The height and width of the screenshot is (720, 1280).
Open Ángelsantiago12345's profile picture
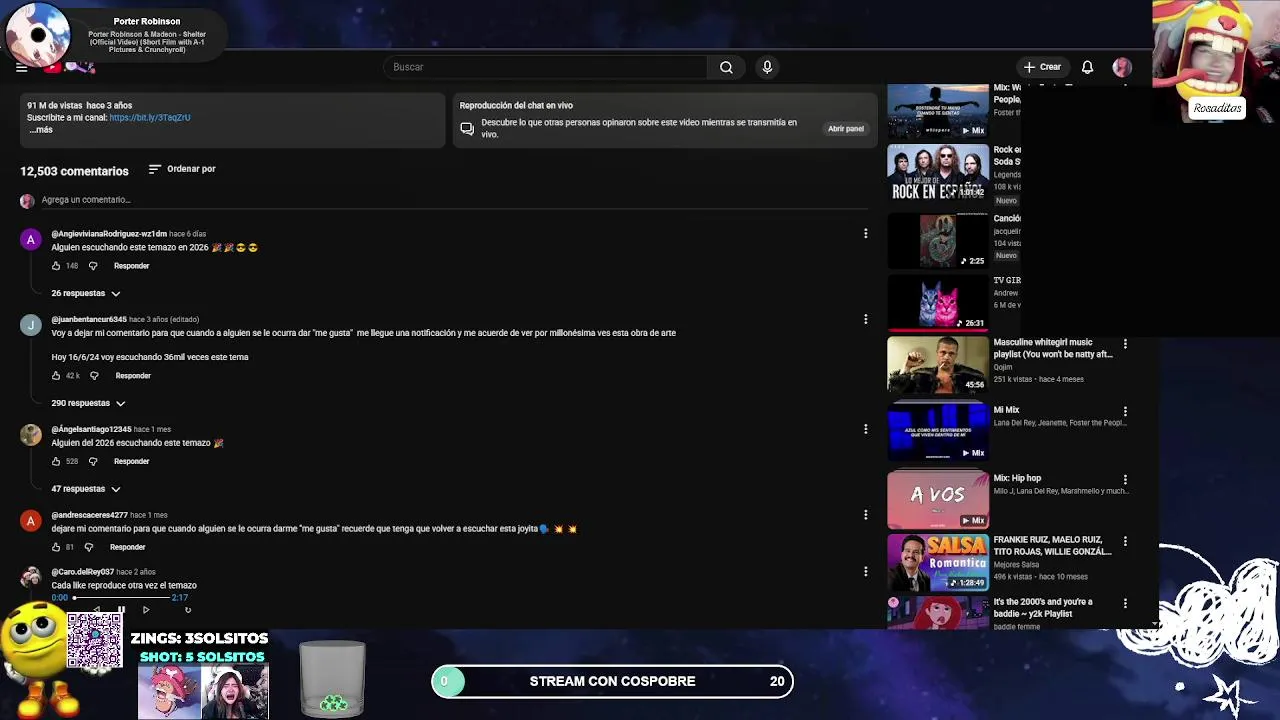31,435
